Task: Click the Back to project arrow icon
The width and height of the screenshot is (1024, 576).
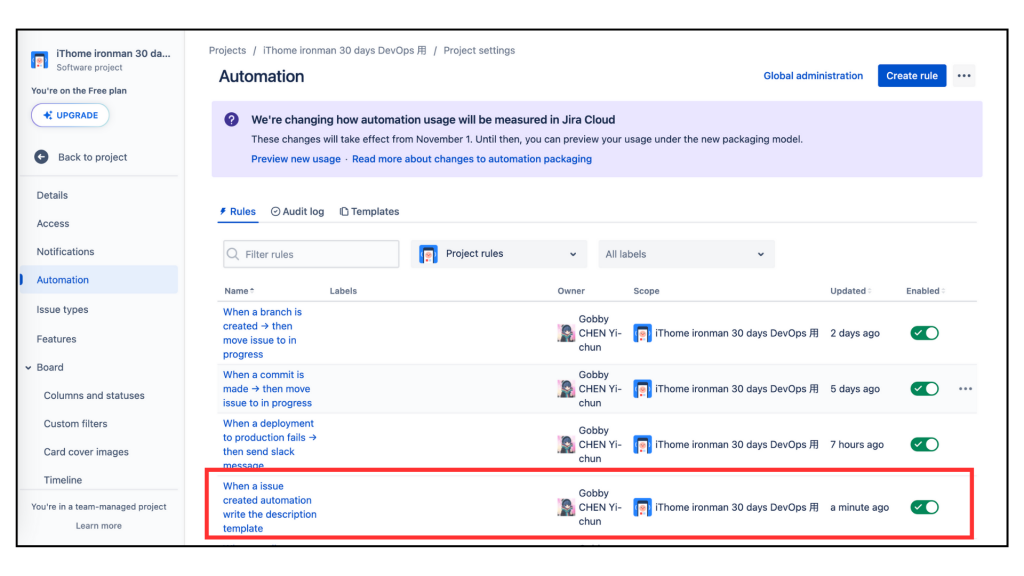Action: click(41, 157)
